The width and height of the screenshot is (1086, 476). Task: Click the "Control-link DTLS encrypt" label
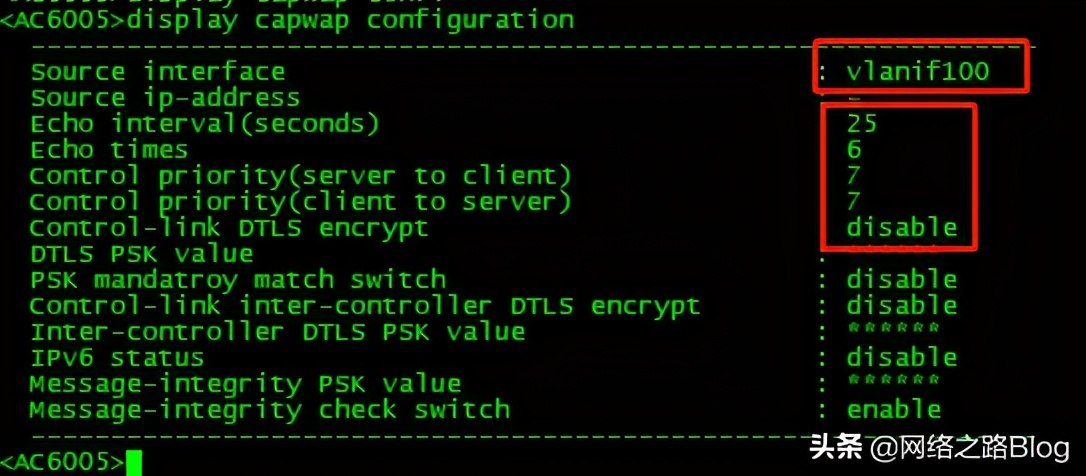click(228, 228)
